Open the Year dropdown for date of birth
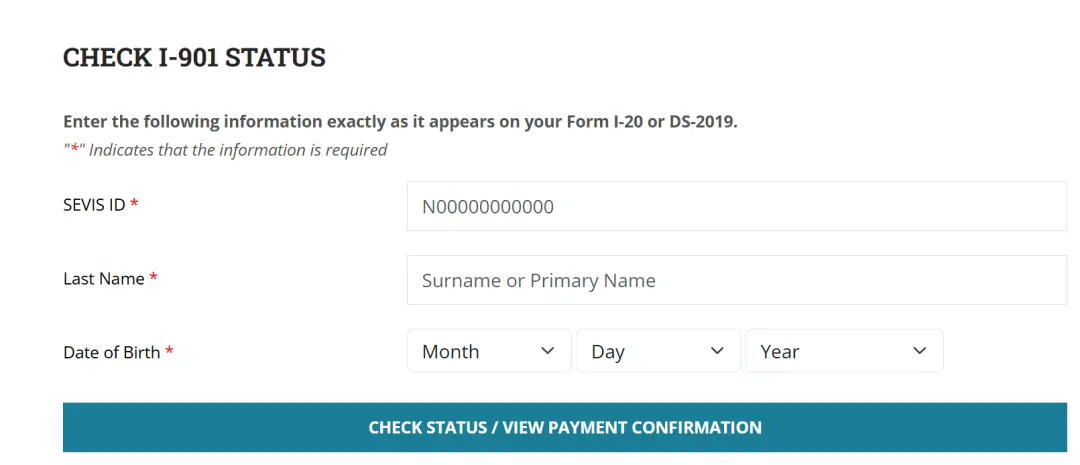The height and width of the screenshot is (465, 1080). point(843,351)
